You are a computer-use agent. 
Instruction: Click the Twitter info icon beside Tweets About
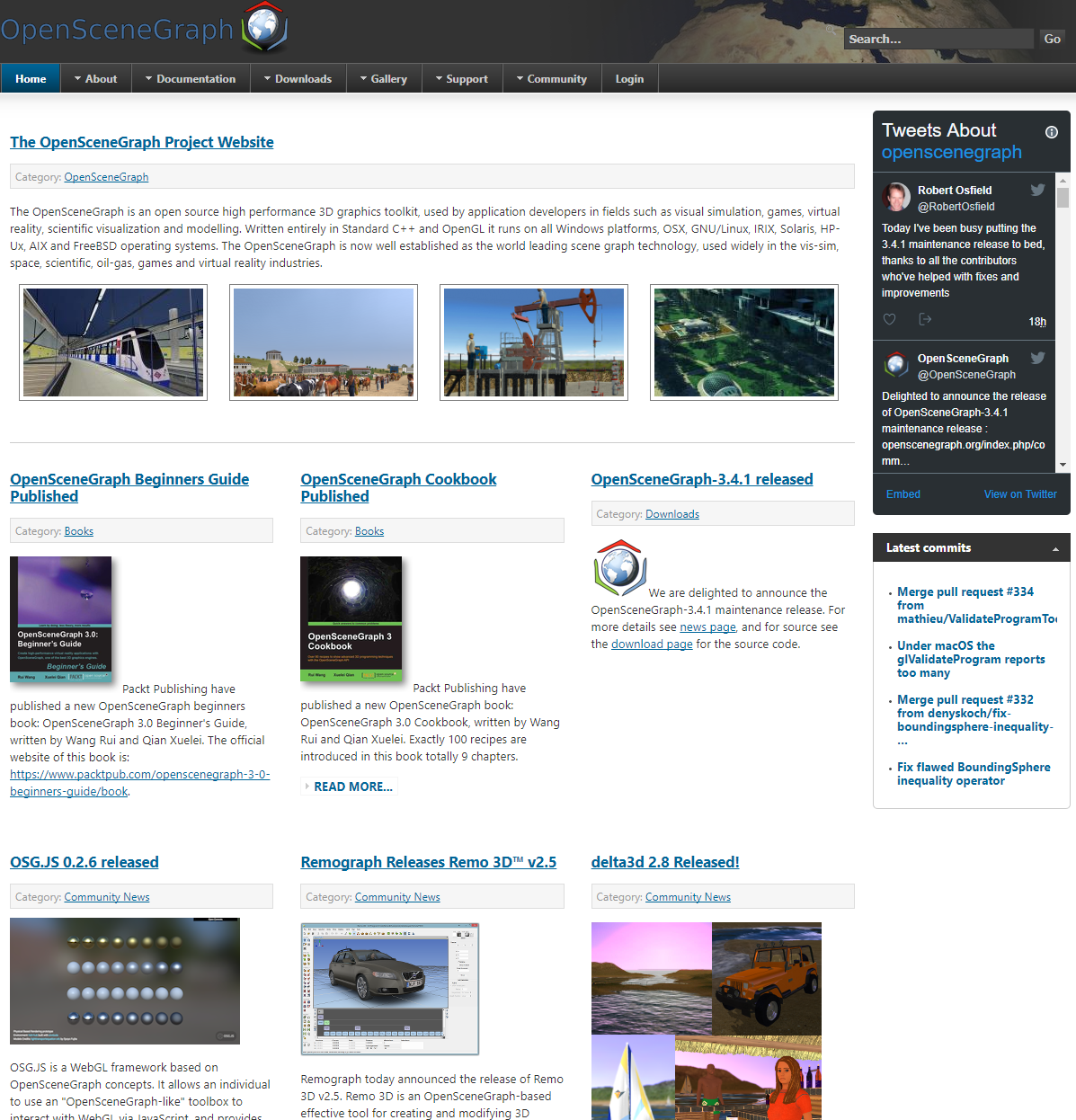[x=1052, y=132]
